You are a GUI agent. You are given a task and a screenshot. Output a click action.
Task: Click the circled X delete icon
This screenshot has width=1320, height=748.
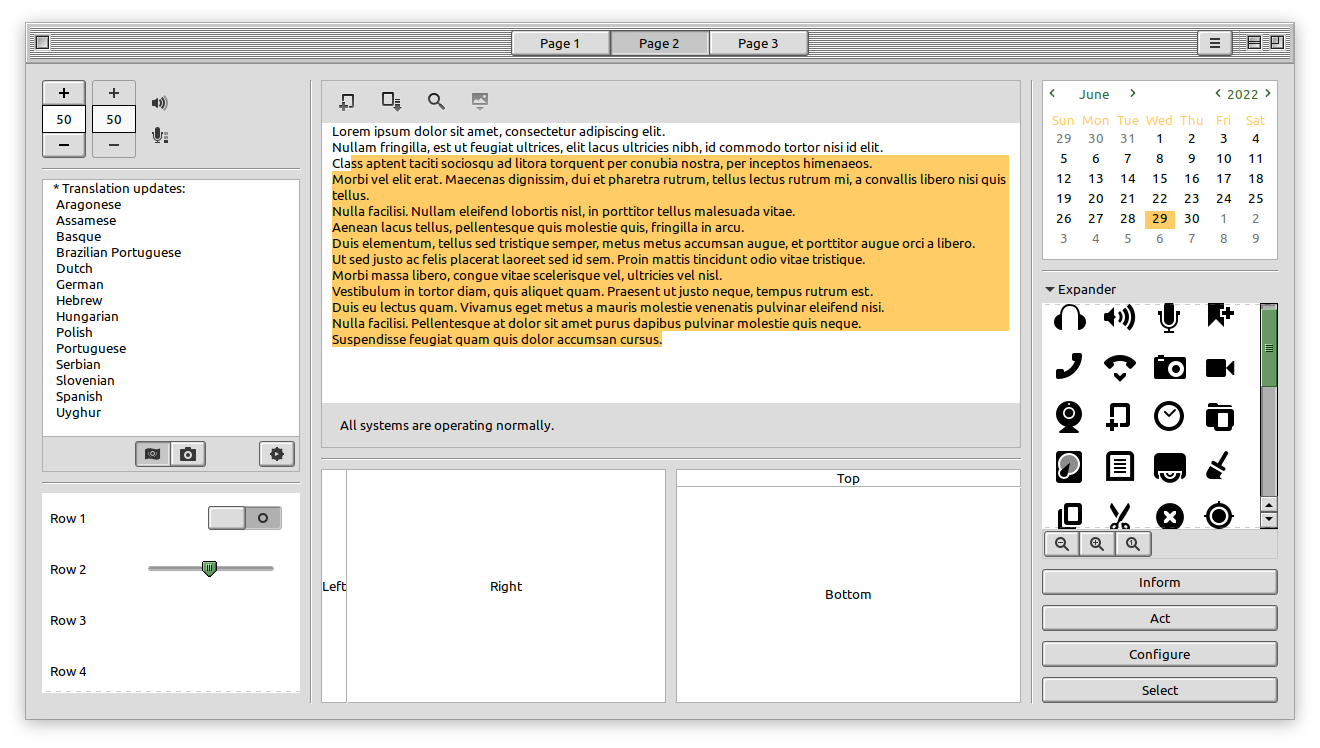tap(1169, 516)
